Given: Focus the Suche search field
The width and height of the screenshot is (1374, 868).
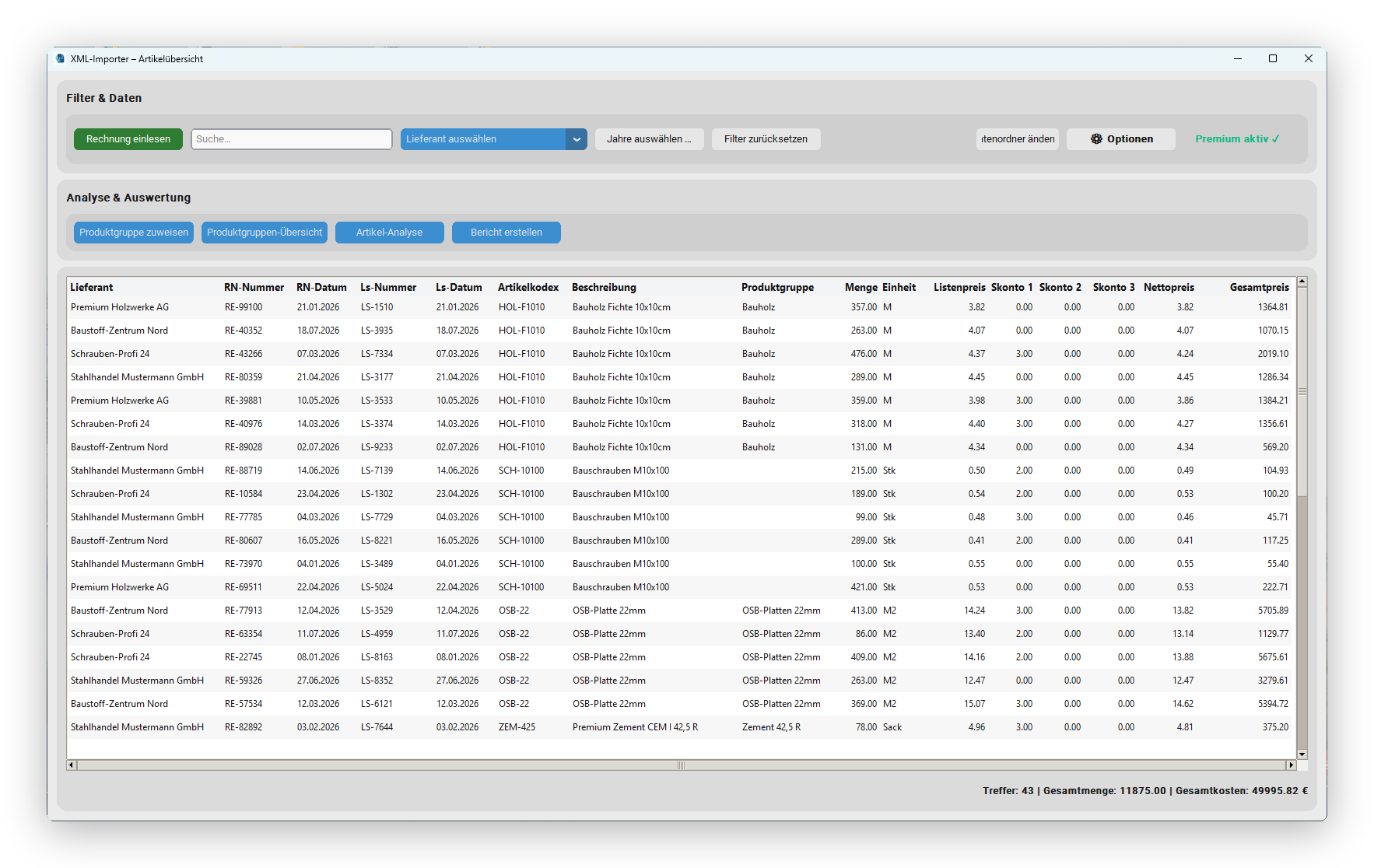Looking at the screenshot, I should coord(292,139).
